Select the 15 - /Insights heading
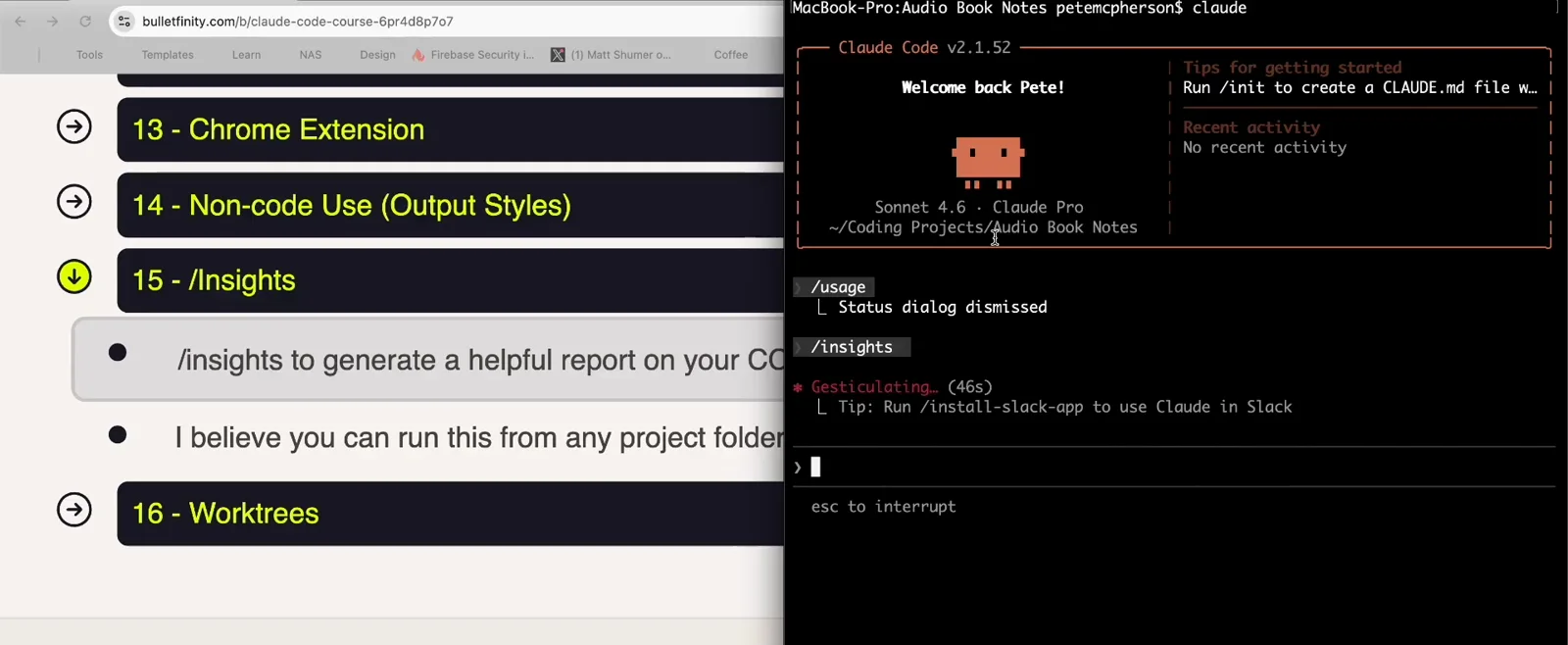This screenshot has width=1568, height=645. [x=214, y=280]
